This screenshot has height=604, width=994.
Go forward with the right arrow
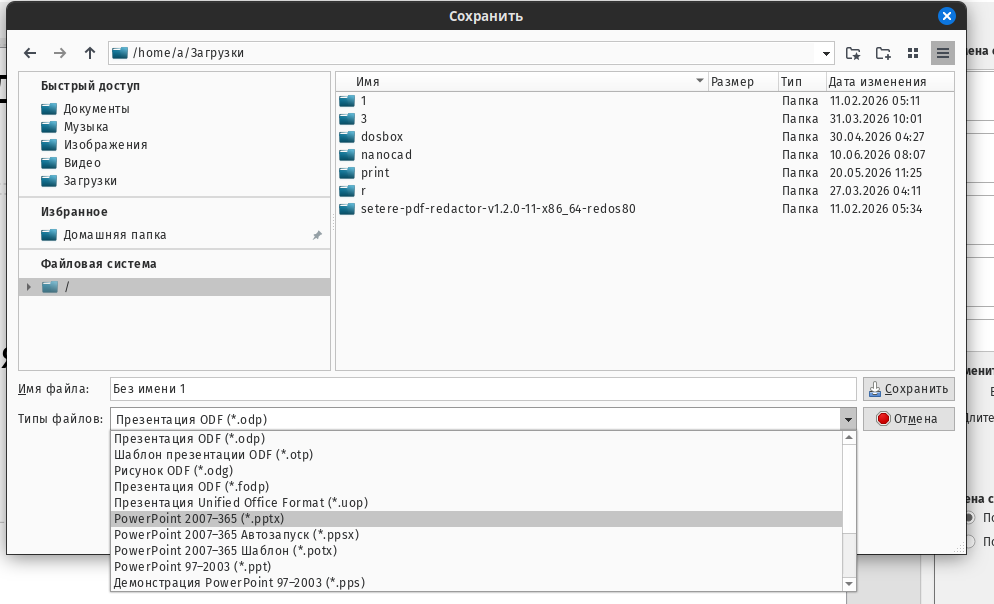(60, 53)
